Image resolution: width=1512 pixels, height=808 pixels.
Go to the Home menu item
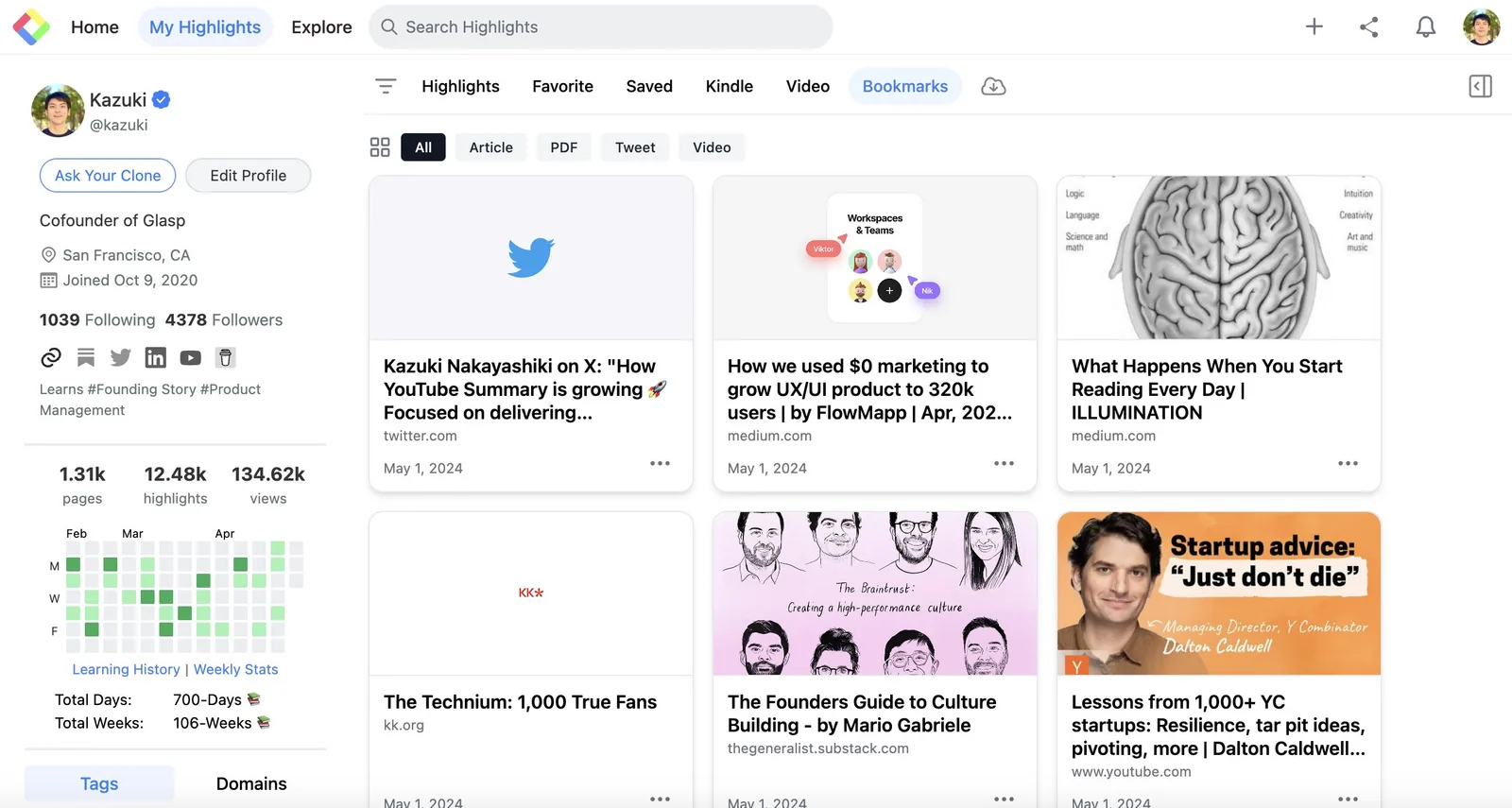tap(94, 27)
